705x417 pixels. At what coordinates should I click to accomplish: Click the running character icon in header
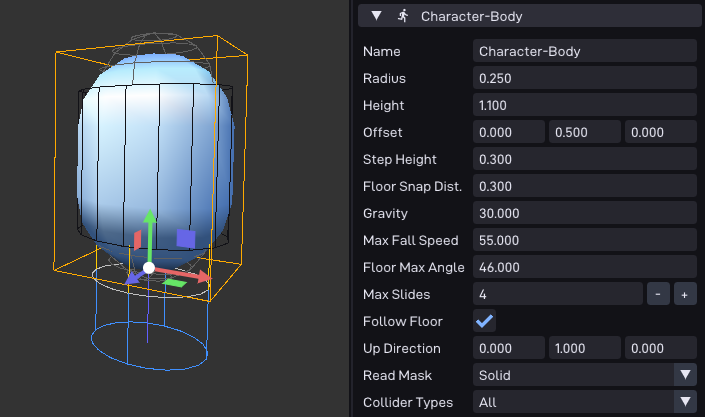coord(403,16)
